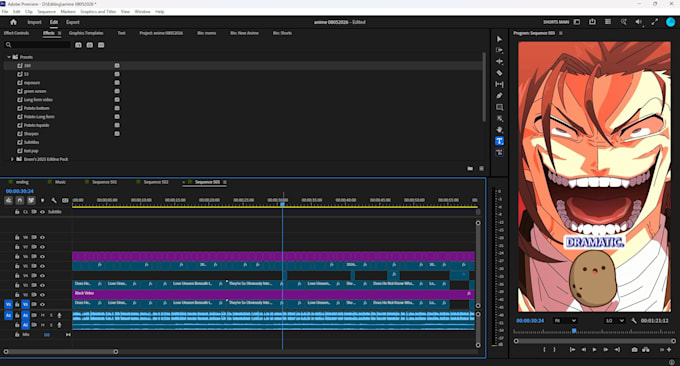The height and width of the screenshot is (366, 680).
Task: Select the Slip tool
Action: coord(499,84)
